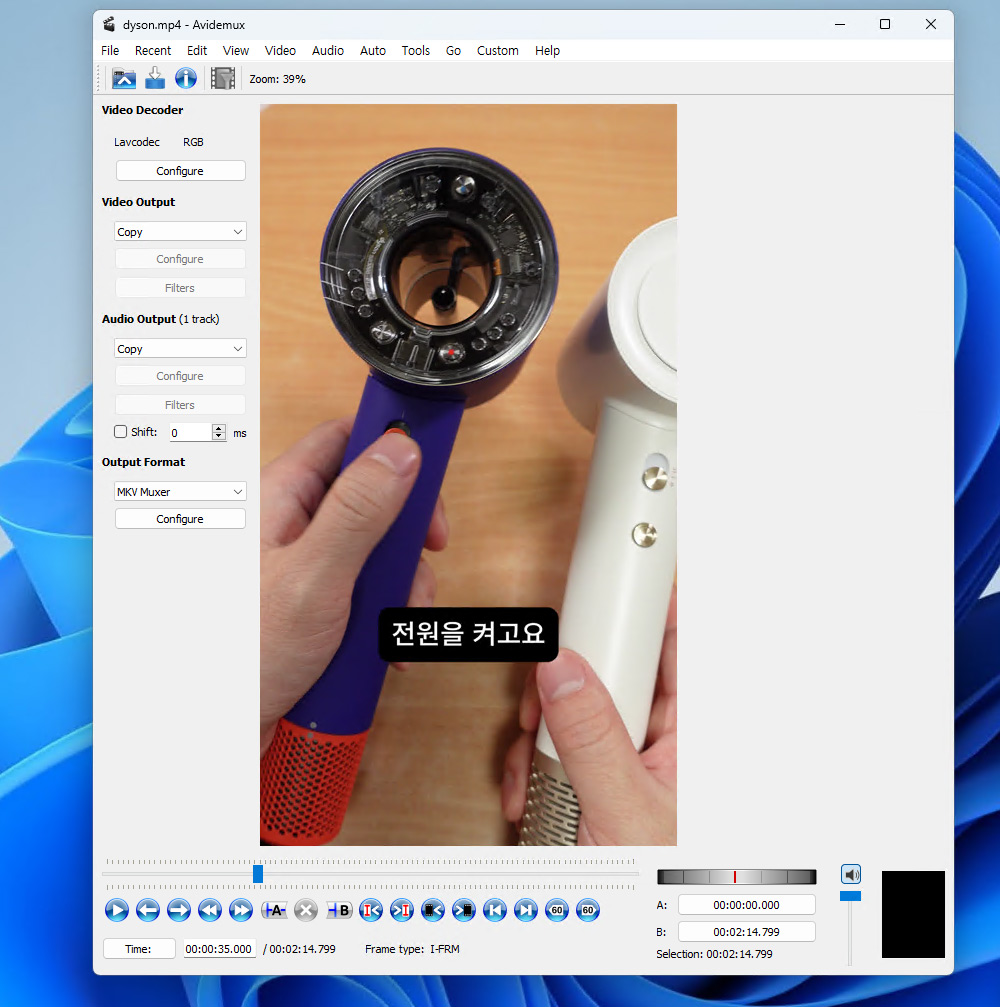Open the Recent menu
The width and height of the screenshot is (1000, 1007).
pyautogui.click(x=153, y=50)
